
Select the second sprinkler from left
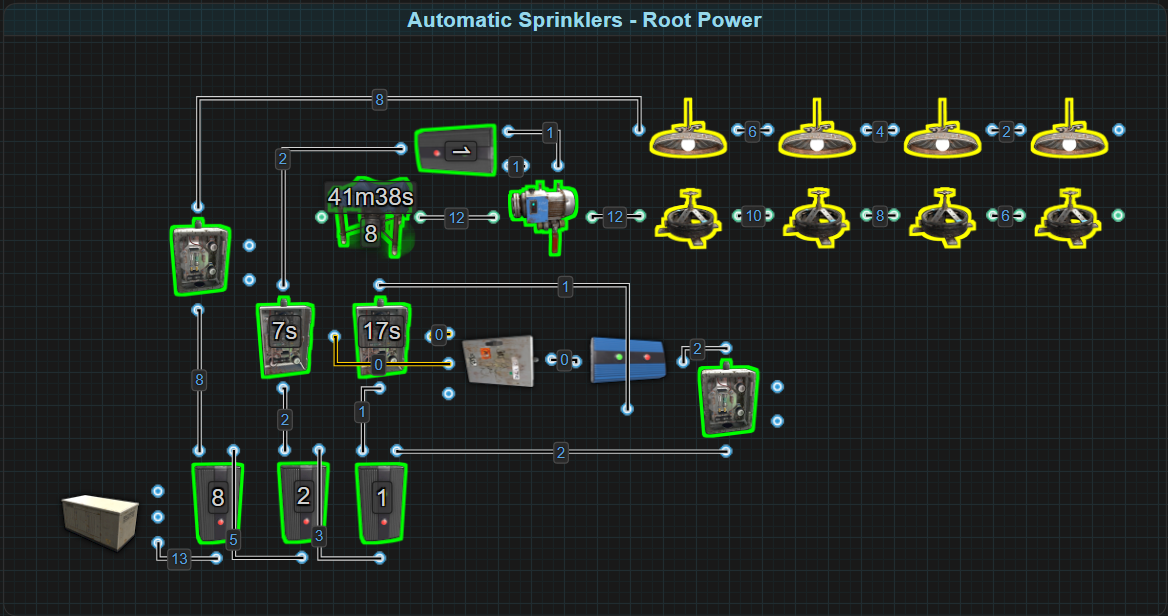[x=816, y=217]
